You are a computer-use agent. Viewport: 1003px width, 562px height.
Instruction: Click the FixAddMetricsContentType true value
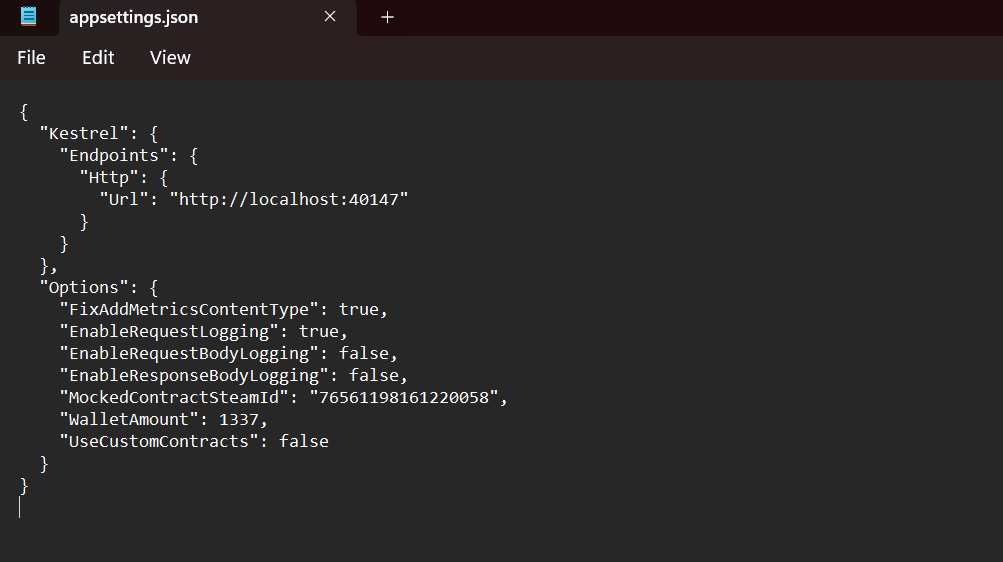coord(358,309)
